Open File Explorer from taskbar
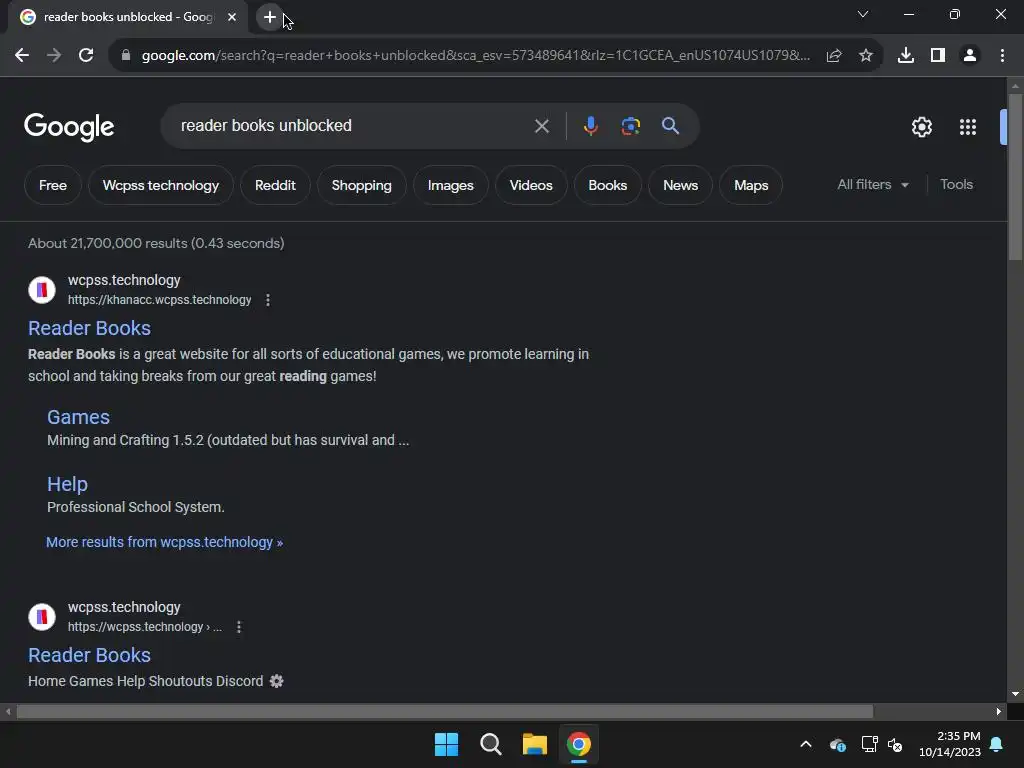This screenshot has height=768, width=1024. tap(534, 744)
